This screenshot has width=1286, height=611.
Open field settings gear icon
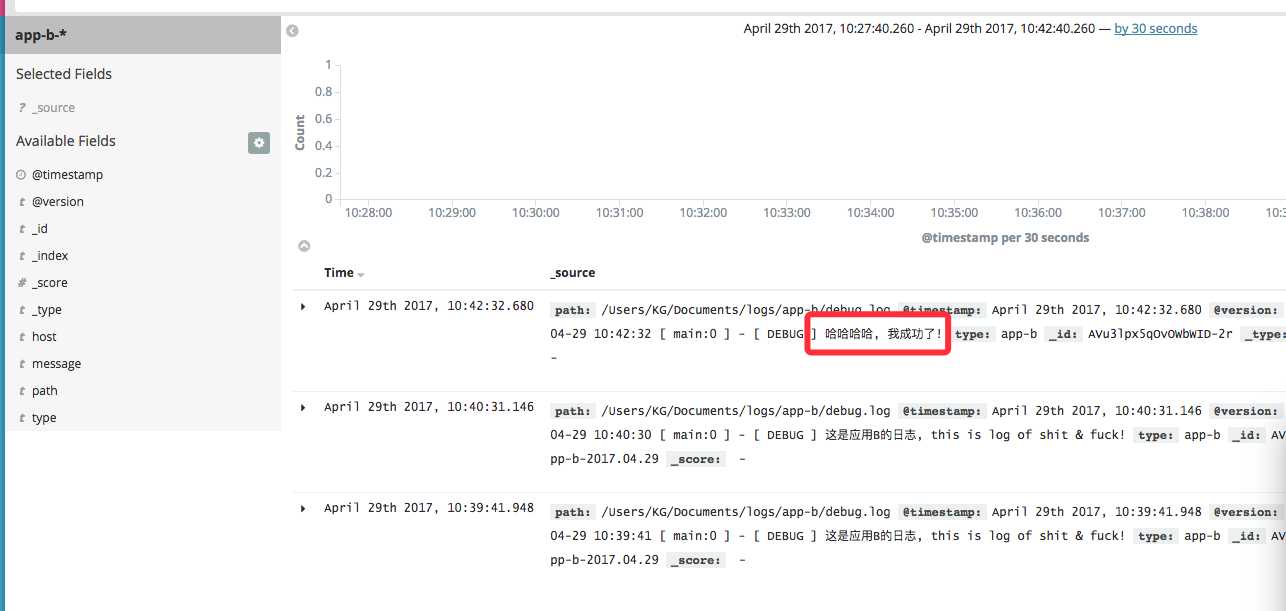[x=259, y=143]
